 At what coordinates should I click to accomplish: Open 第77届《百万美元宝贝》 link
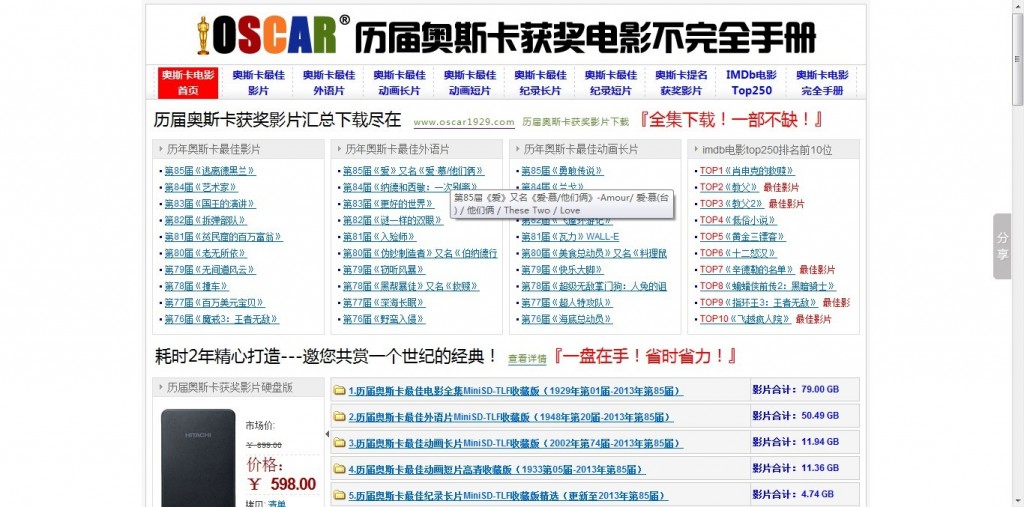[x=214, y=303]
